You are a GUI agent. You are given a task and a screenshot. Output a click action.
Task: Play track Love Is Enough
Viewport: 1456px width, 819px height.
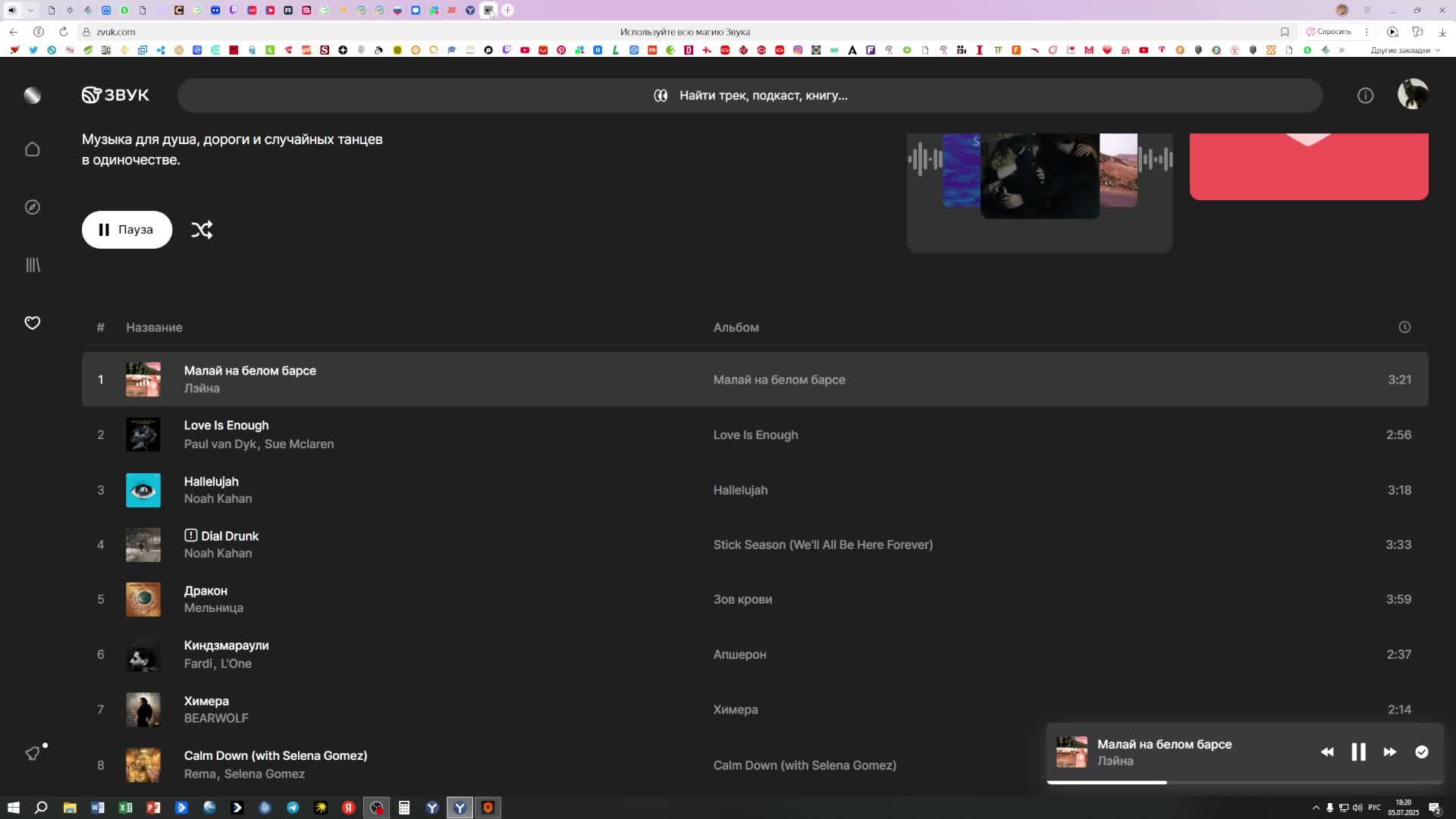point(226,425)
